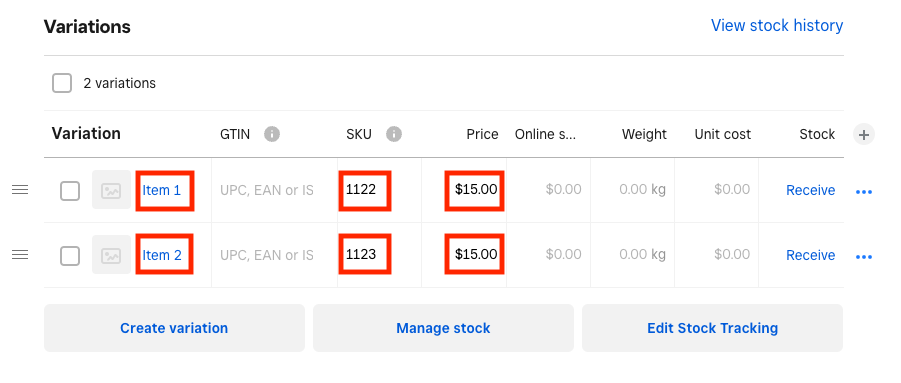This screenshot has width=901, height=383.
Task: Edit the unit cost for Item 2
Action: pyautogui.click(x=717, y=255)
